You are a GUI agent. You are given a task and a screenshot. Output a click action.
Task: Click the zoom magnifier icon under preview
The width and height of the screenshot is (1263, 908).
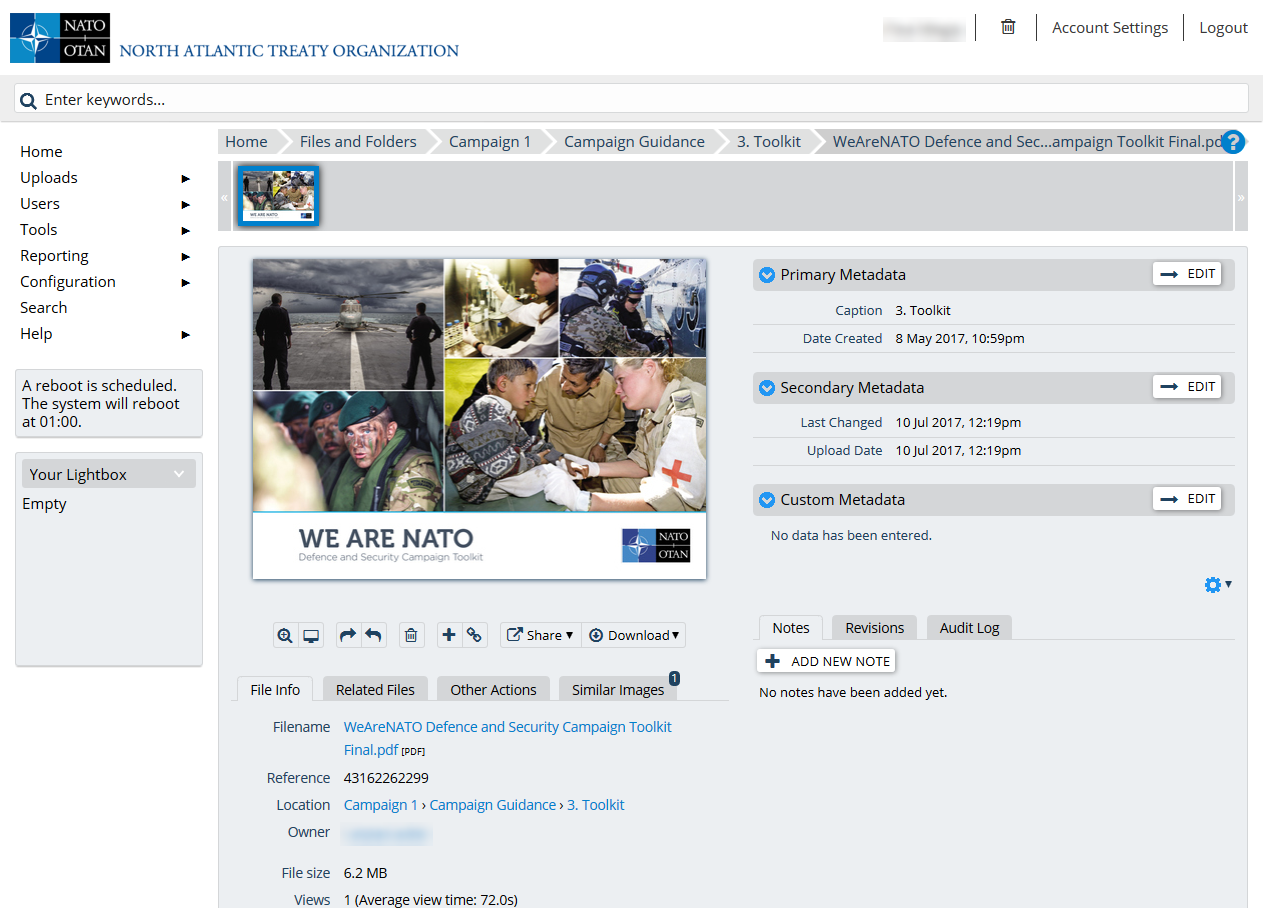285,635
